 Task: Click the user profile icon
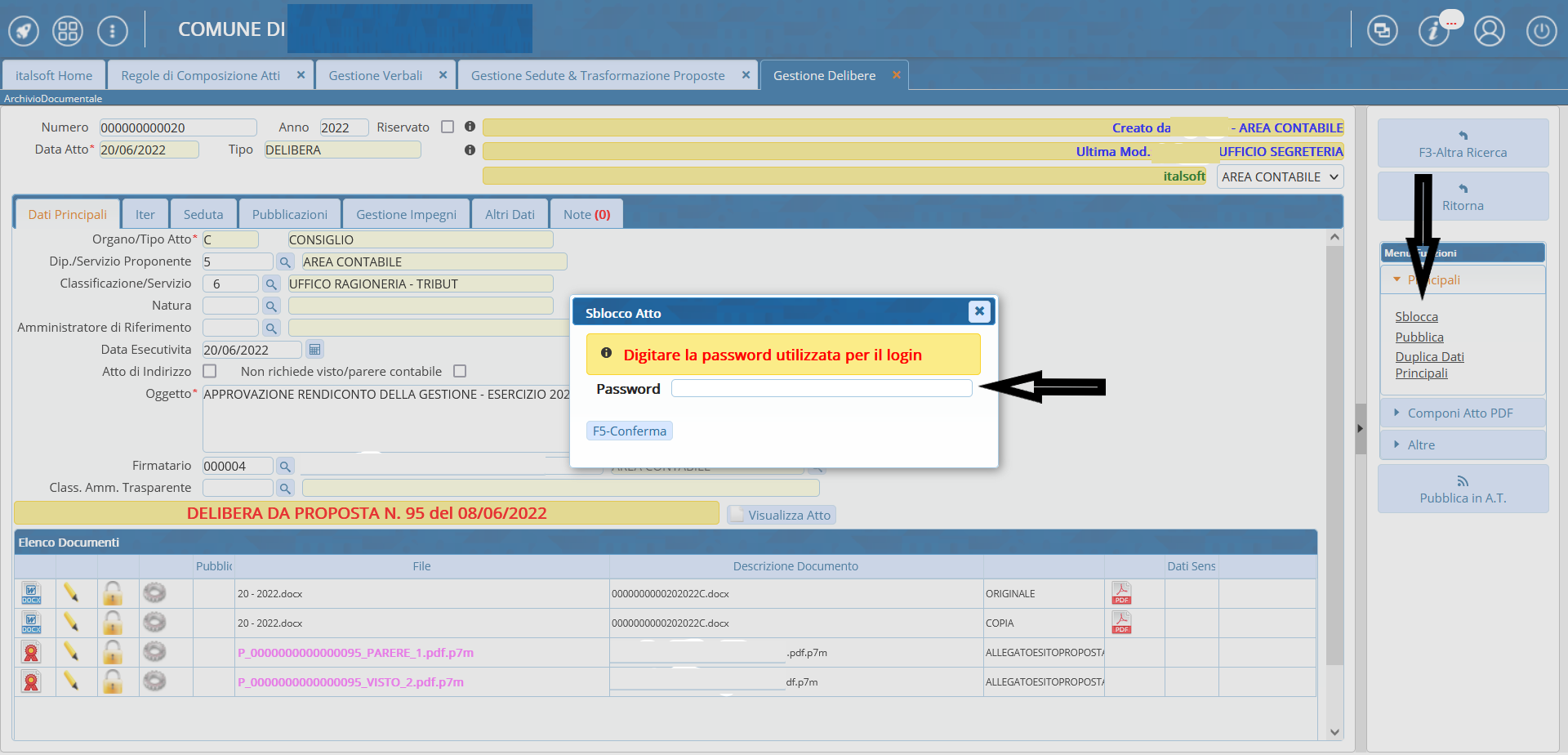1489,31
